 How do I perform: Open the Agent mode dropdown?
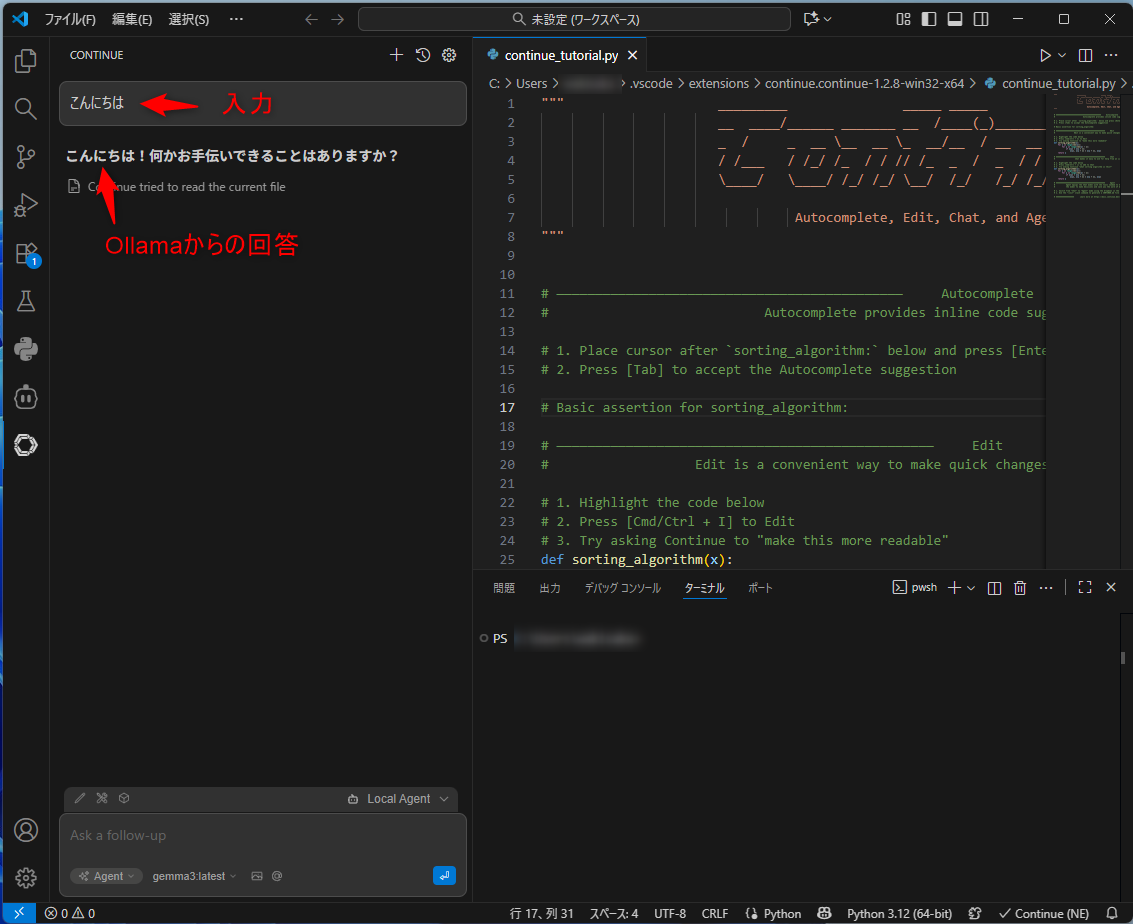[x=106, y=876]
